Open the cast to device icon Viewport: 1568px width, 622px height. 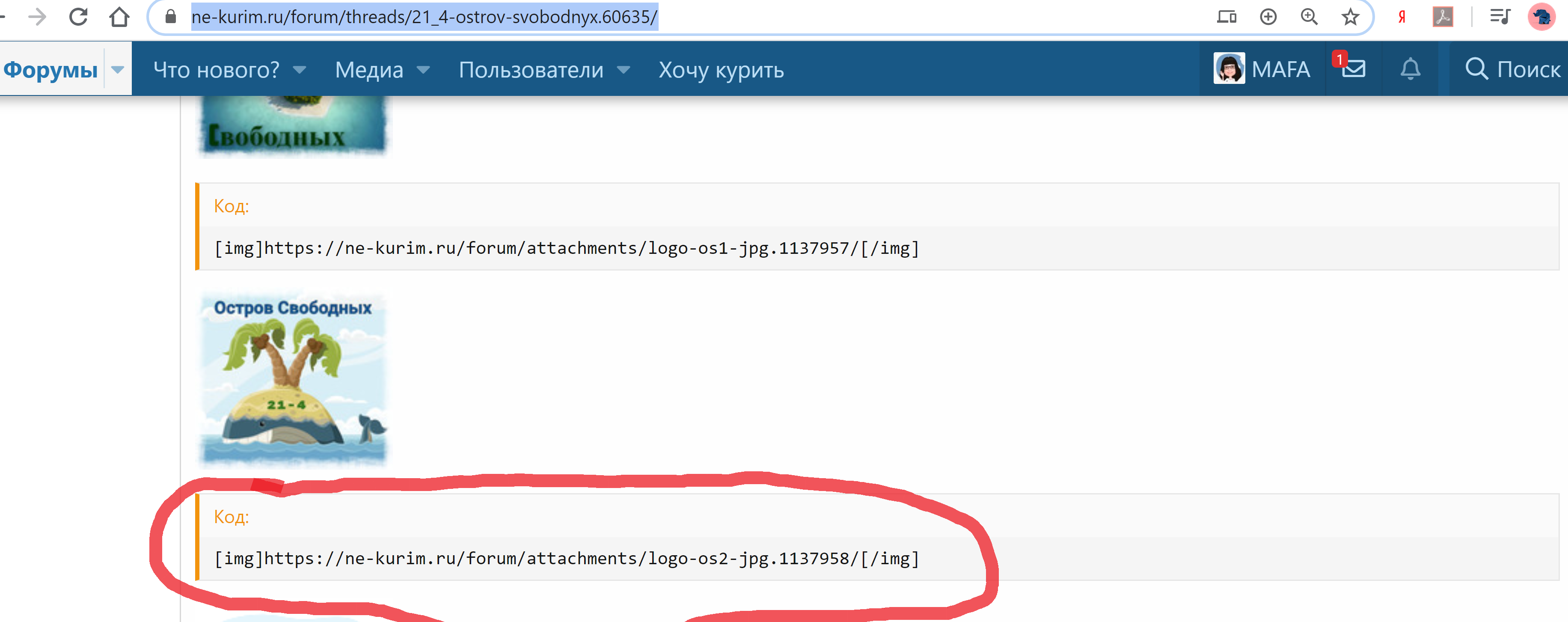[x=1226, y=16]
